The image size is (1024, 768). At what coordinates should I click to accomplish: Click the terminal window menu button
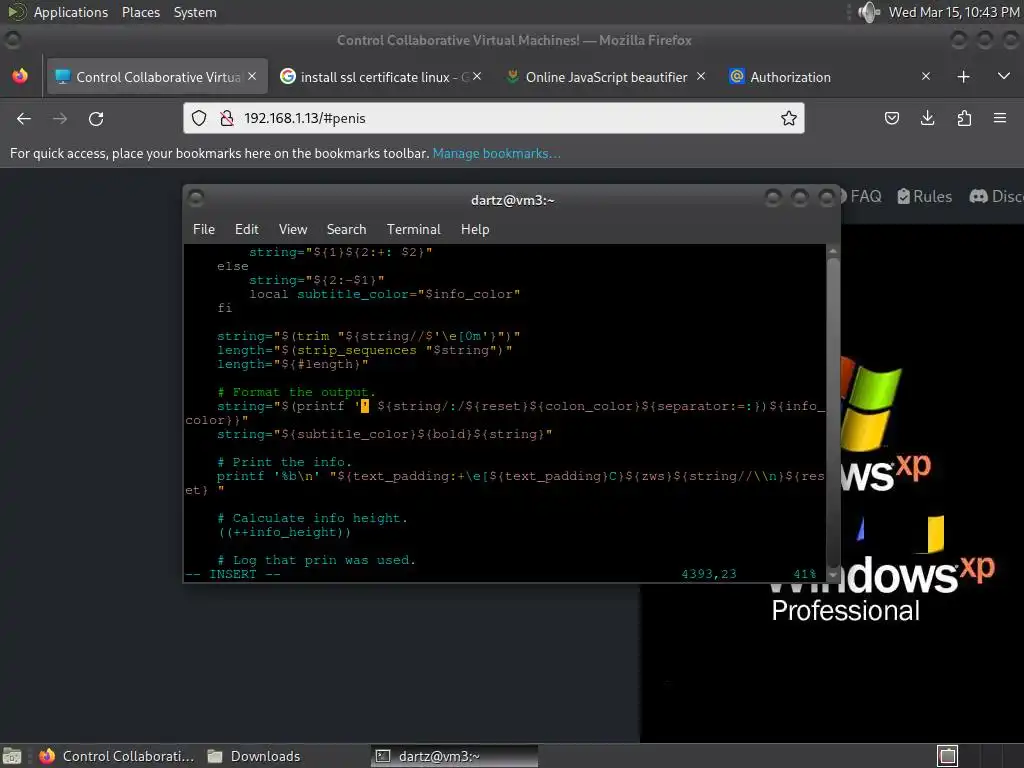(195, 197)
